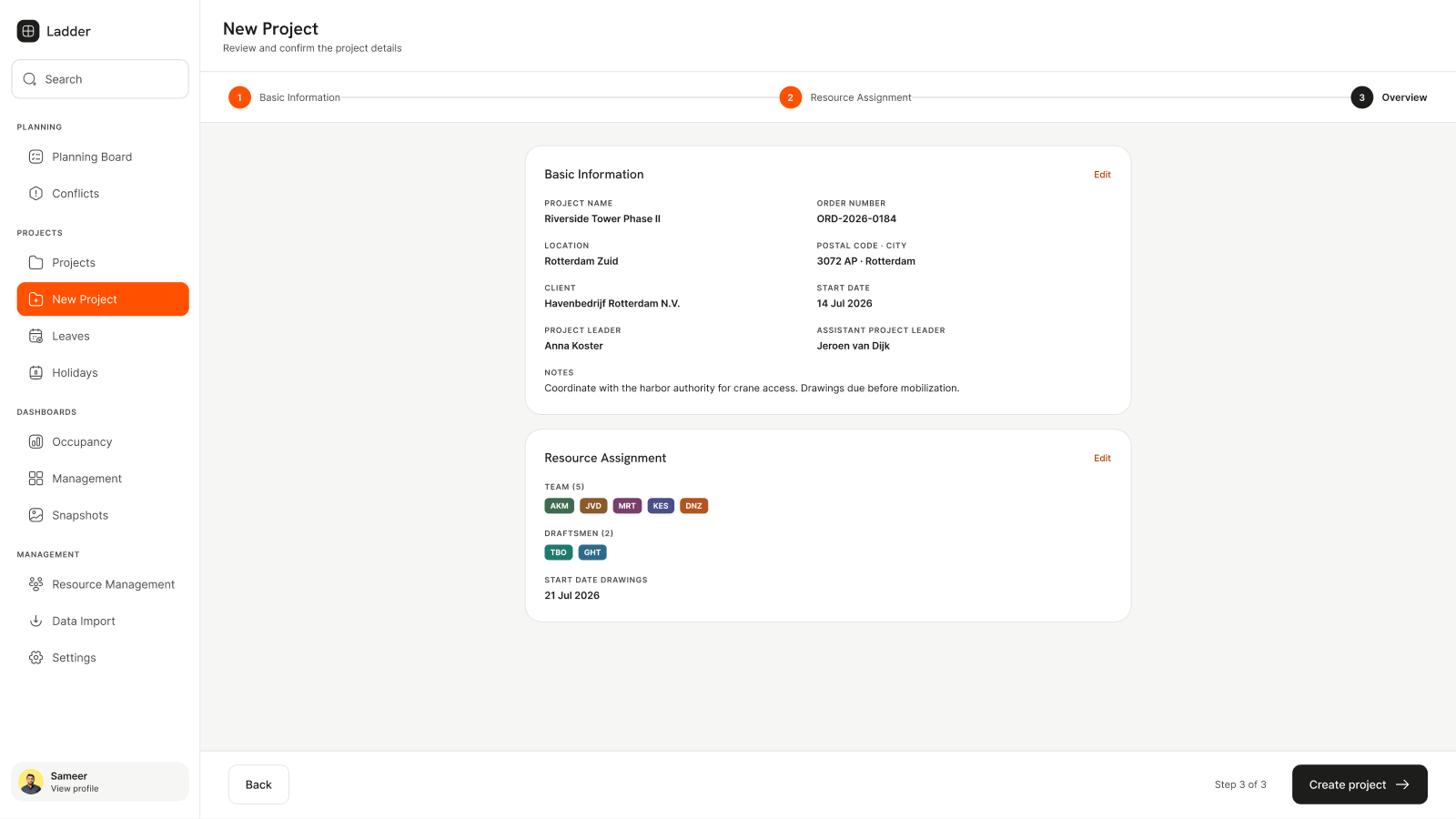The image size is (1456, 819).
Task: Click the New Project folder-plus icon
Action: [x=36, y=299]
